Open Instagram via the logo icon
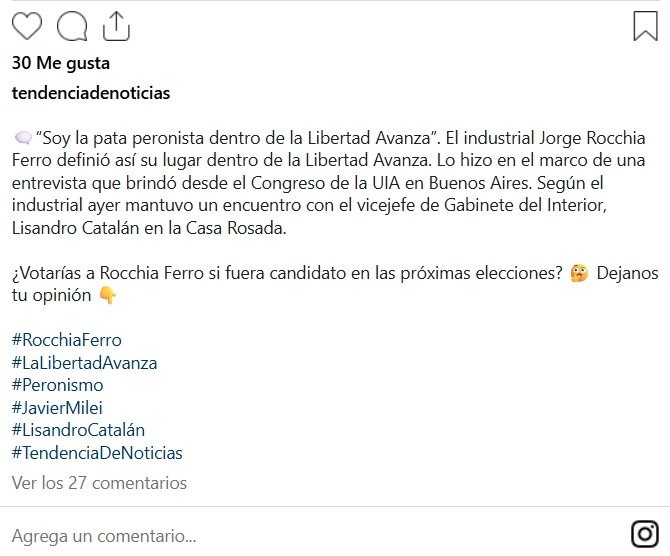 coord(645,533)
